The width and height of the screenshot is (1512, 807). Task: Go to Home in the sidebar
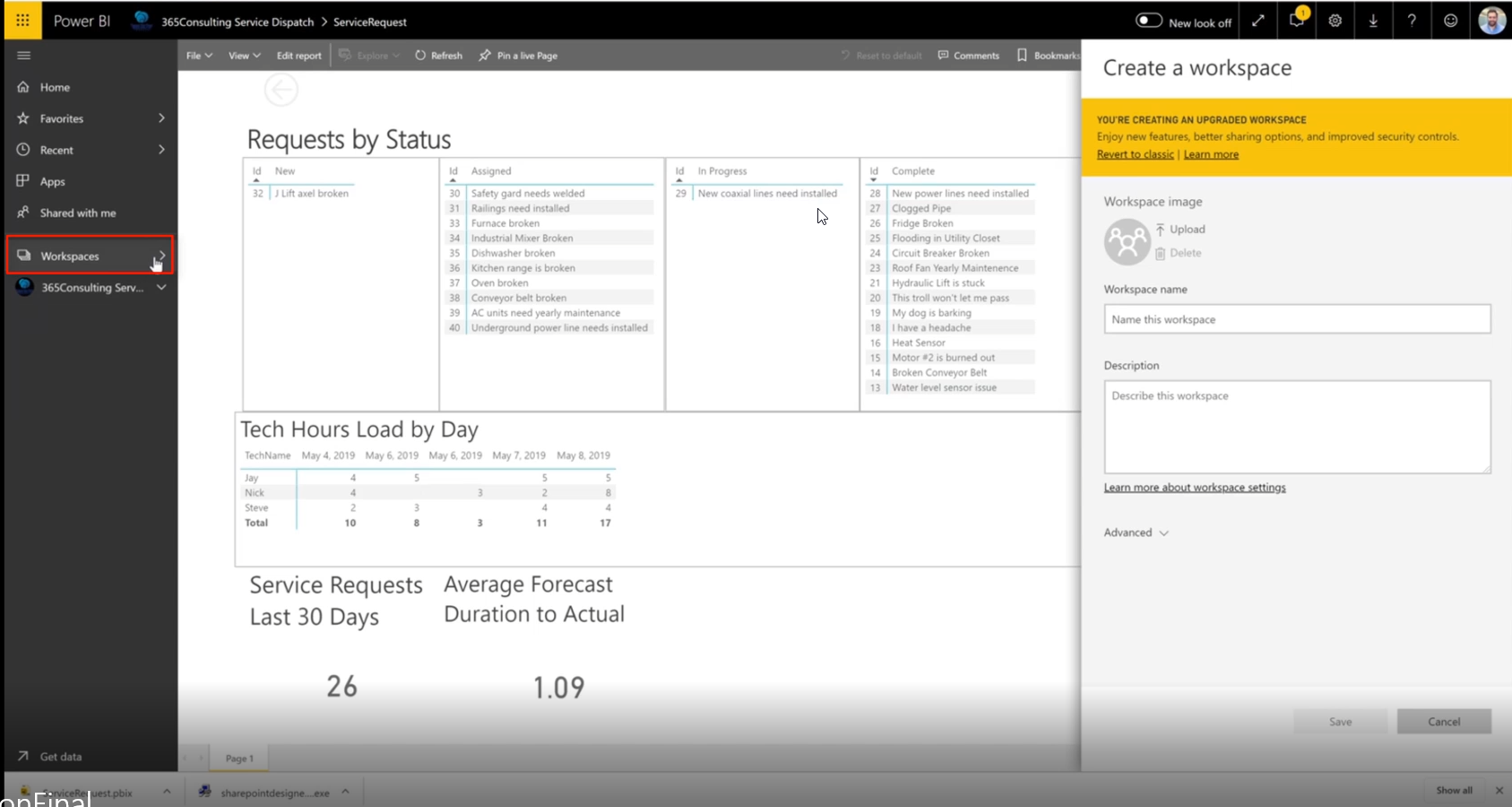(55, 87)
